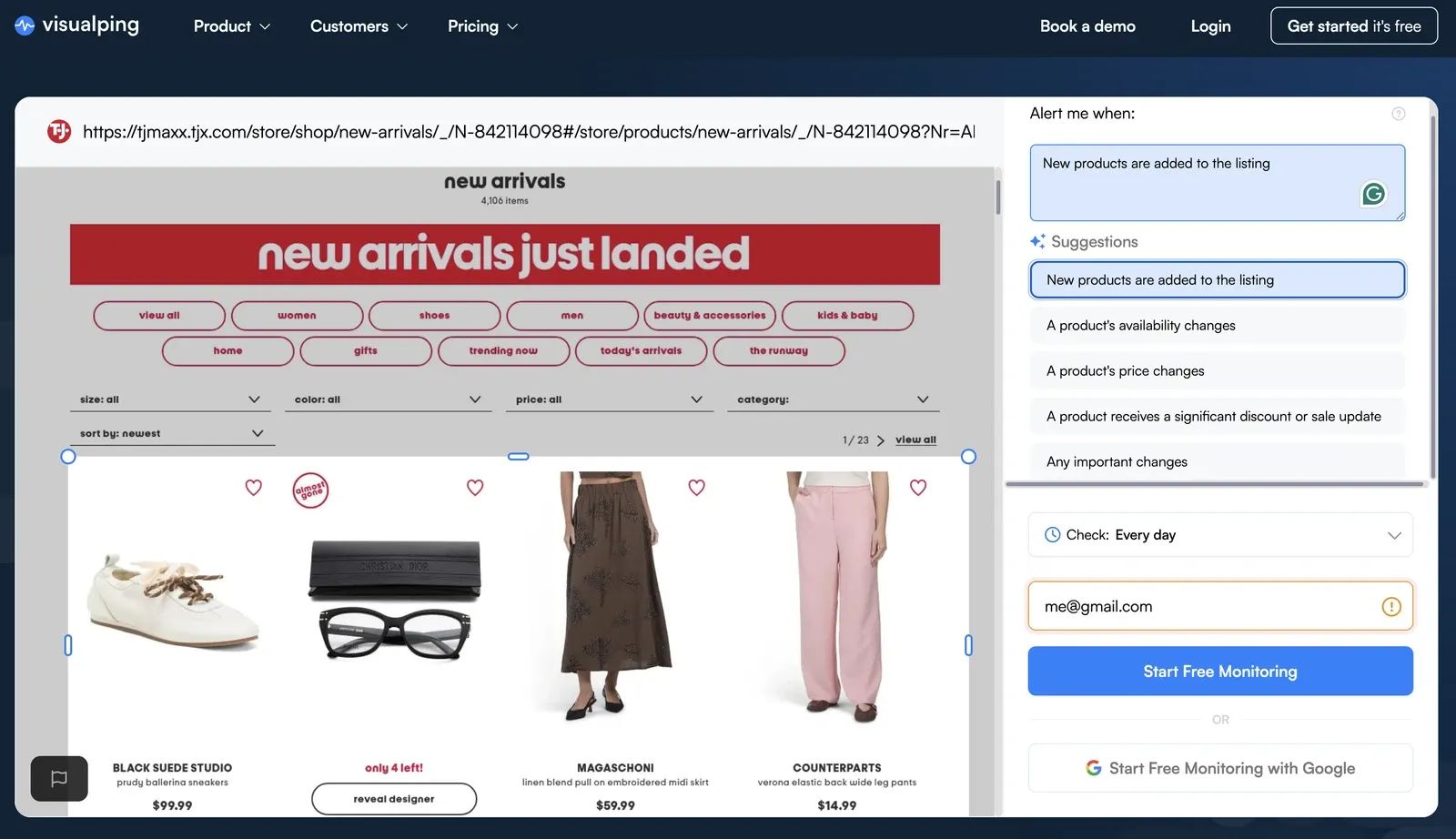Image resolution: width=1456 pixels, height=839 pixels.
Task: Select the trending now pill
Action: [x=503, y=351]
